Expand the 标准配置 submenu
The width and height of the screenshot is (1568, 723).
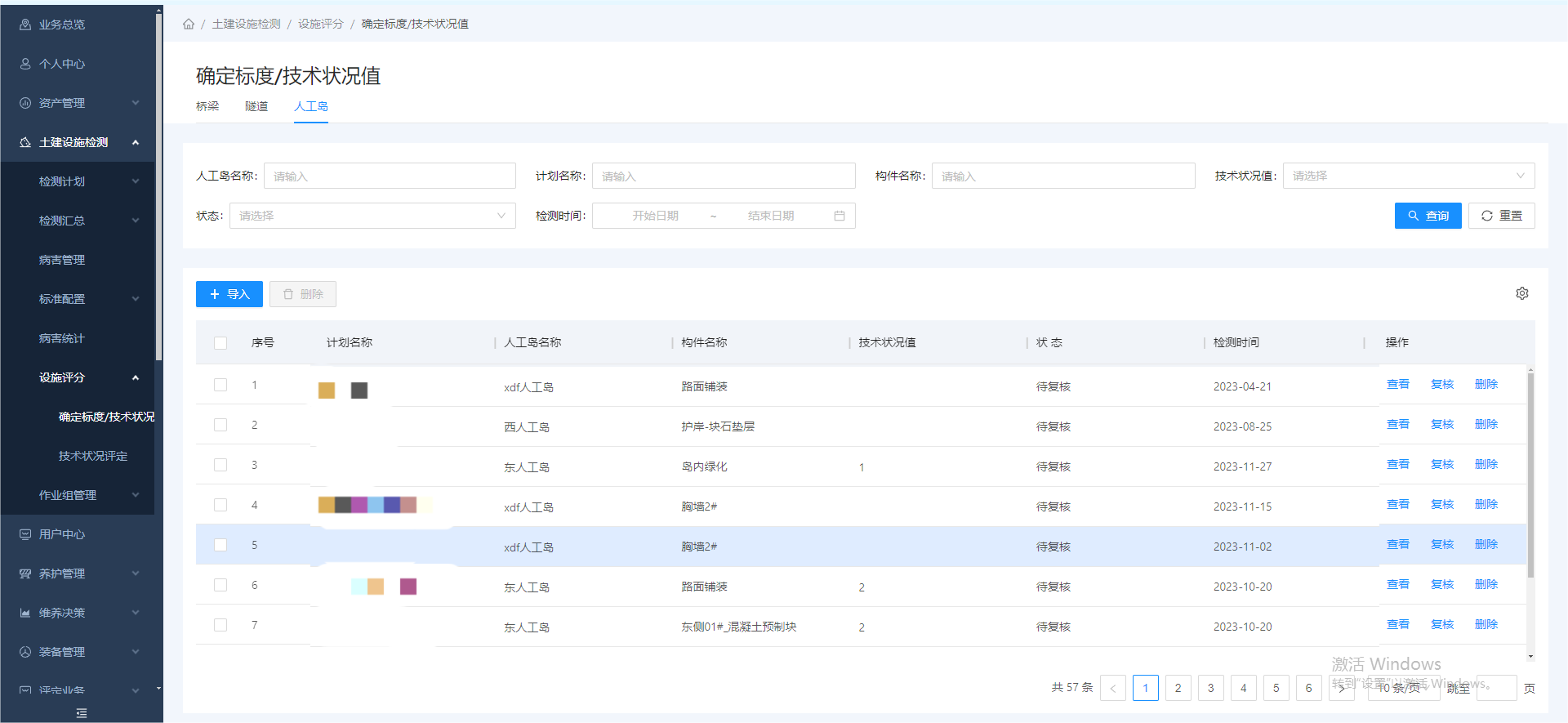point(136,299)
